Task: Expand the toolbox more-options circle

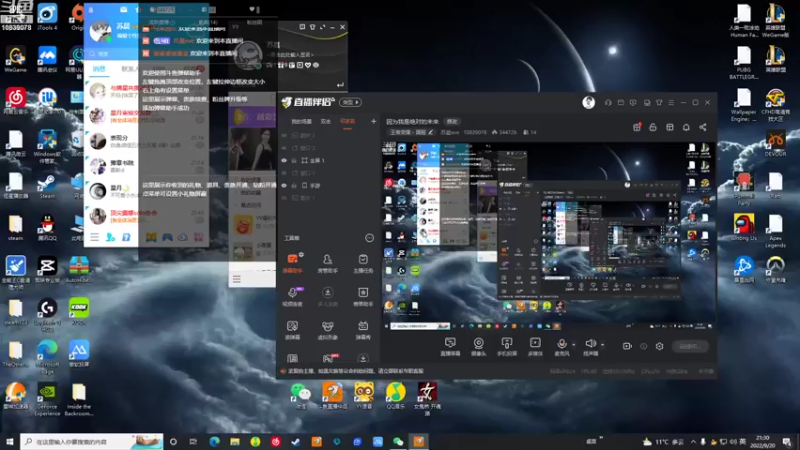Action: point(369,238)
